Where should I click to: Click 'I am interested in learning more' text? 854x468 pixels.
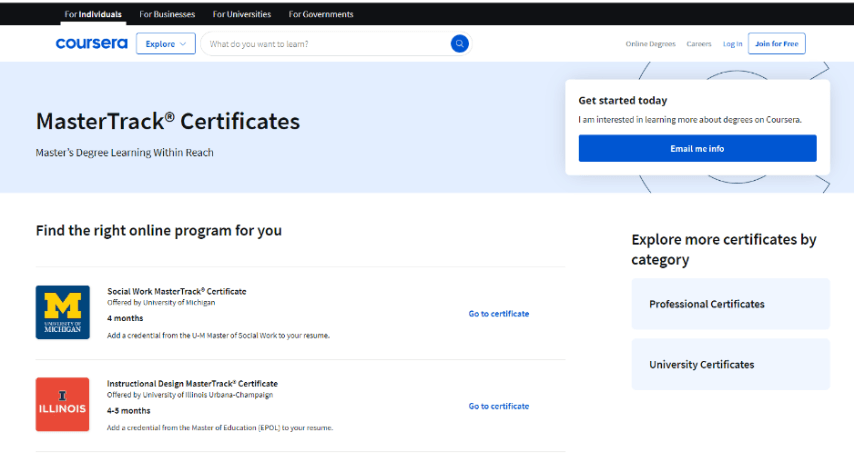click(690, 119)
